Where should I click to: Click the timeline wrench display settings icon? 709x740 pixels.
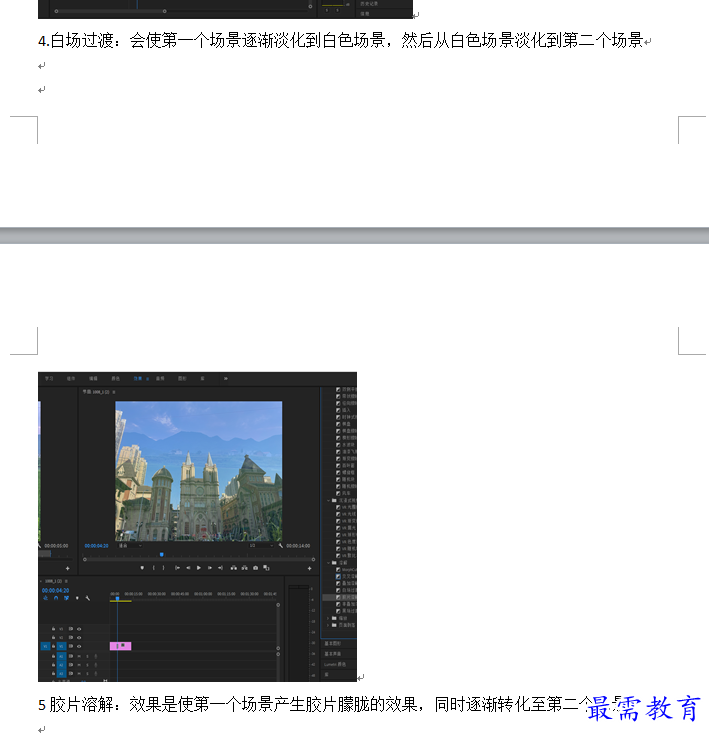tap(88, 598)
